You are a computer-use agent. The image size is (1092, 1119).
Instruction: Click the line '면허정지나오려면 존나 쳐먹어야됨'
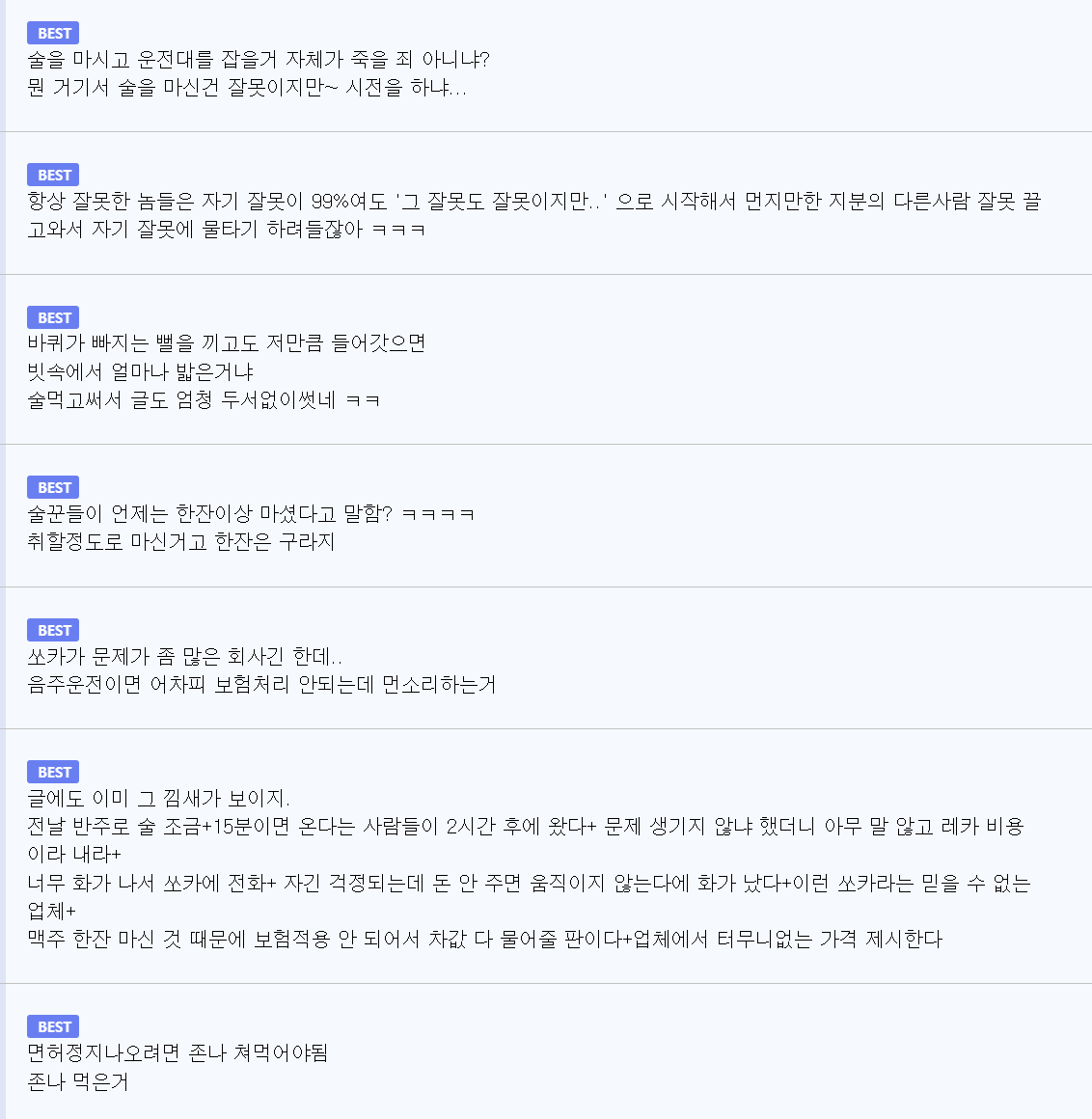coord(178,1053)
